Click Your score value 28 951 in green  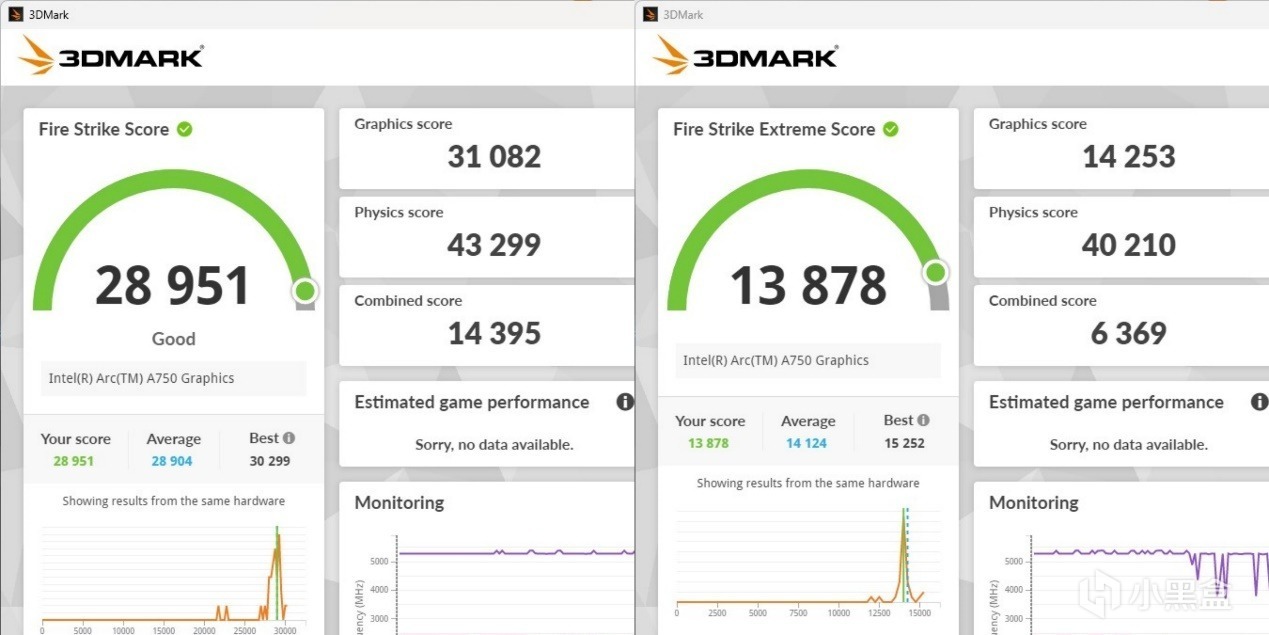coord(73,461)
